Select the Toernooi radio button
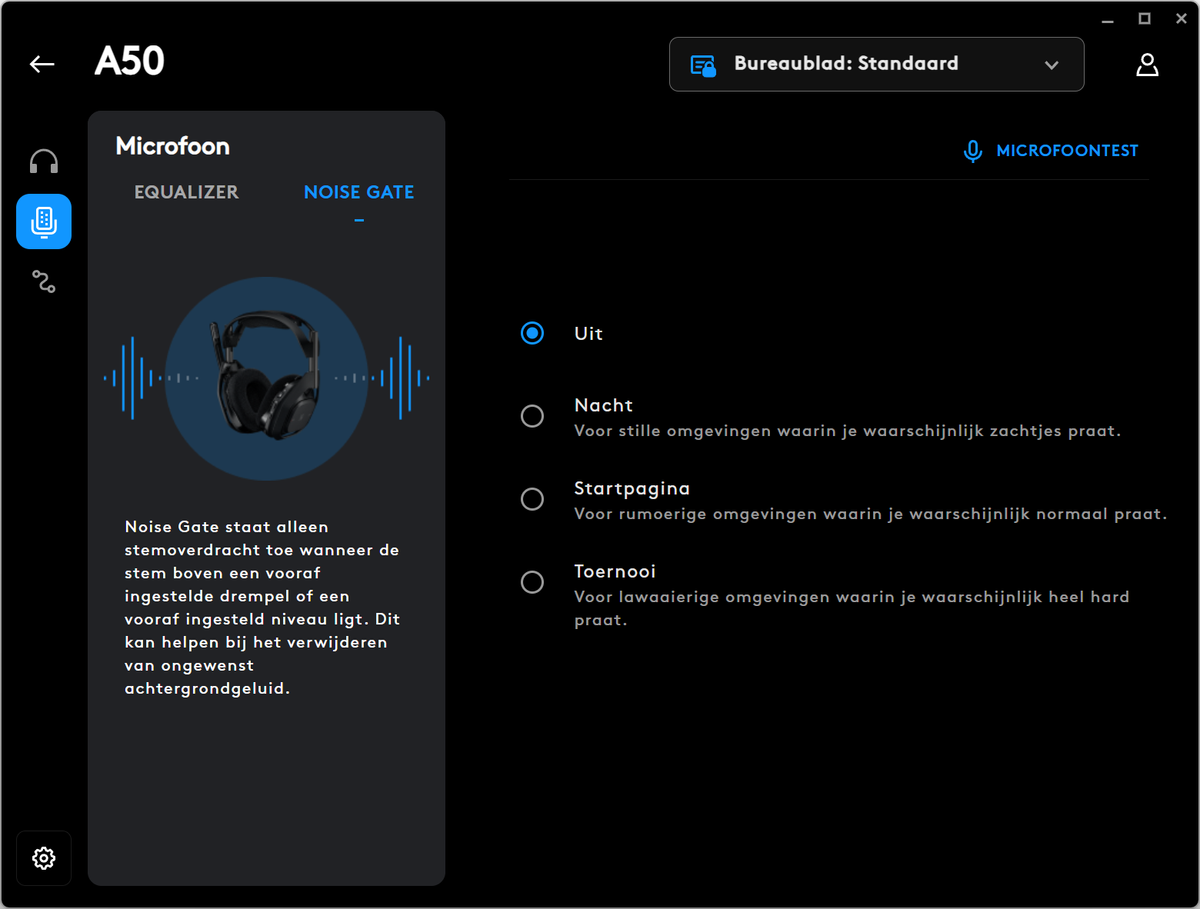Image resolution: width=1200 pixels, height=909 pixels. coord(532,582)
